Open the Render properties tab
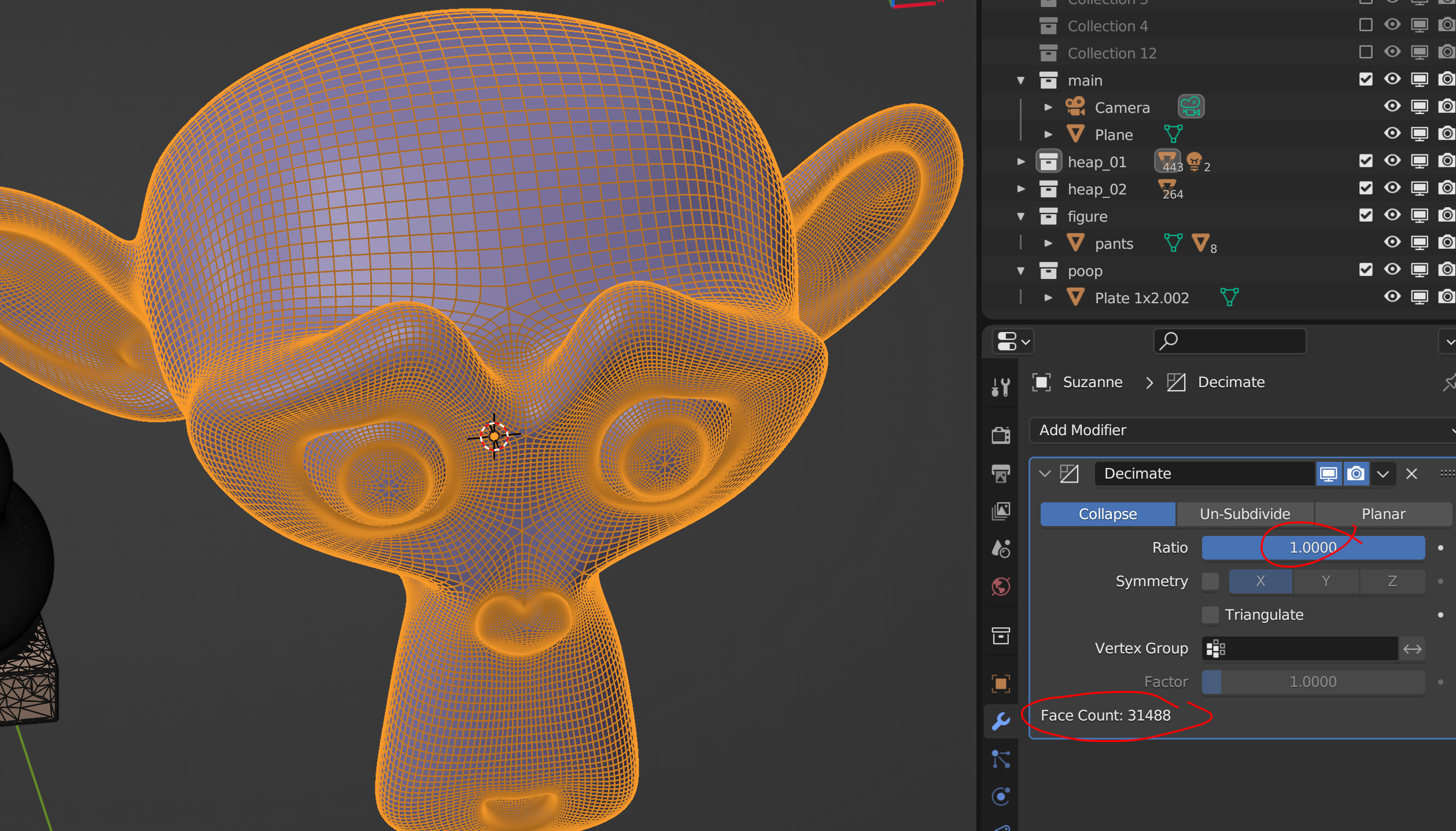 pyautogui.click(x=1001, y=435)
